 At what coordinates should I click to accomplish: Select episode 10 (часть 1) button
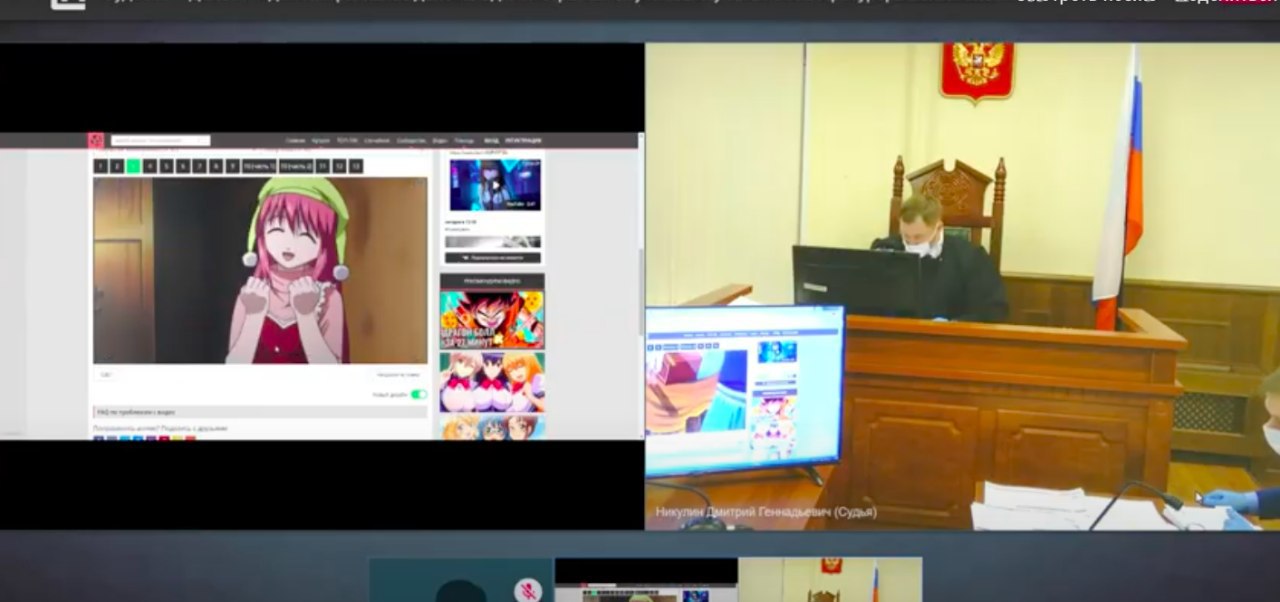[x=259, y=166]
